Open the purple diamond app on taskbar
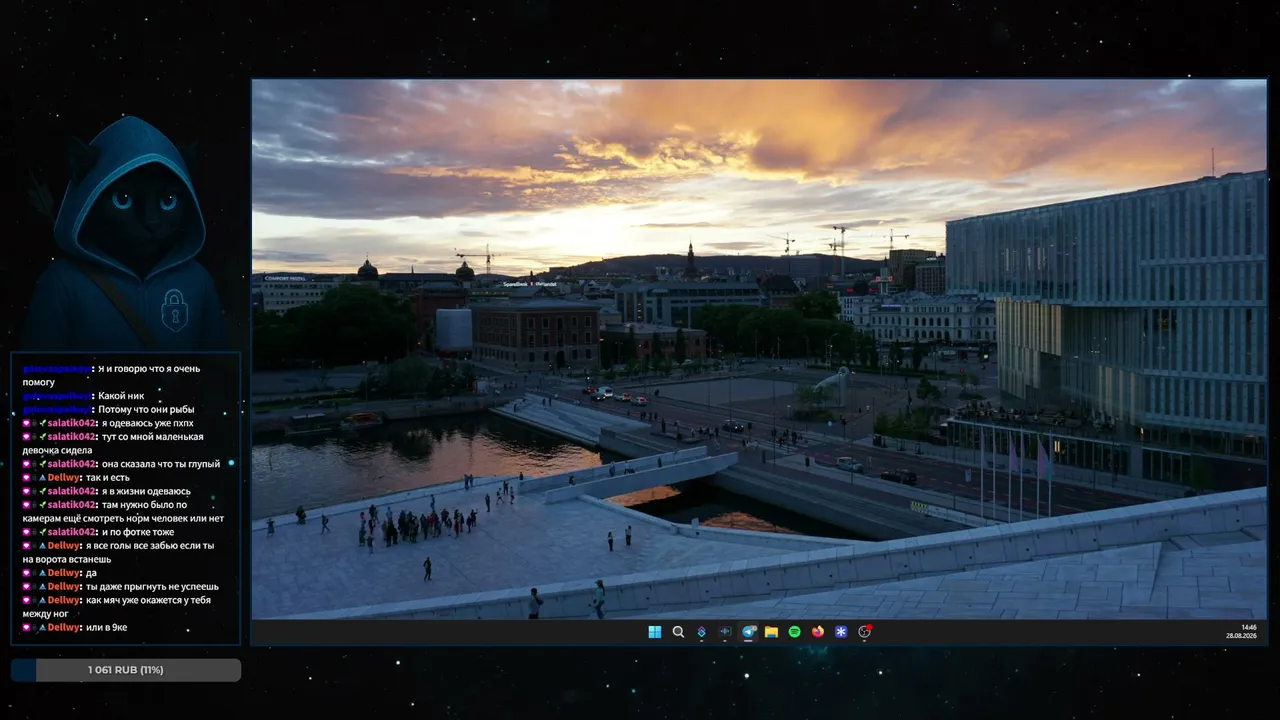 click(x=701, y=632)
